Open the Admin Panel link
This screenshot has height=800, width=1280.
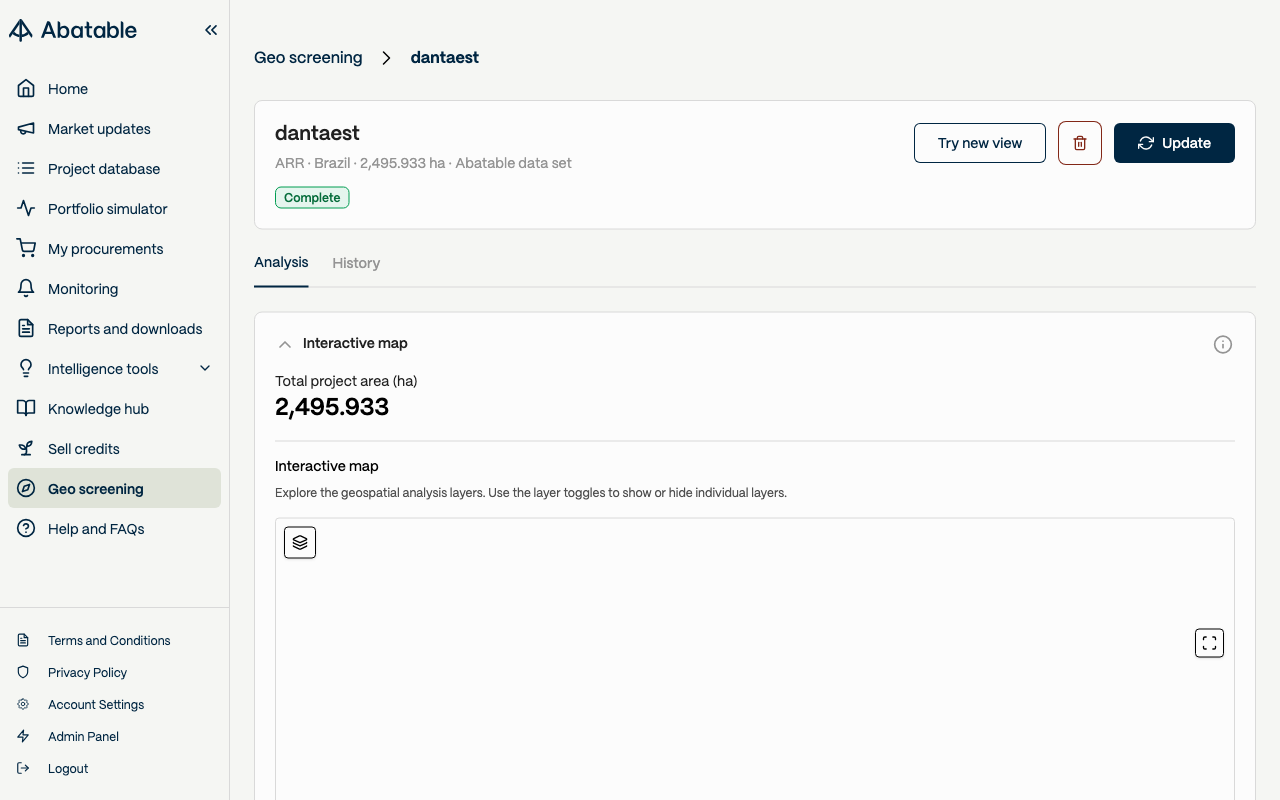tap(83, 737)
